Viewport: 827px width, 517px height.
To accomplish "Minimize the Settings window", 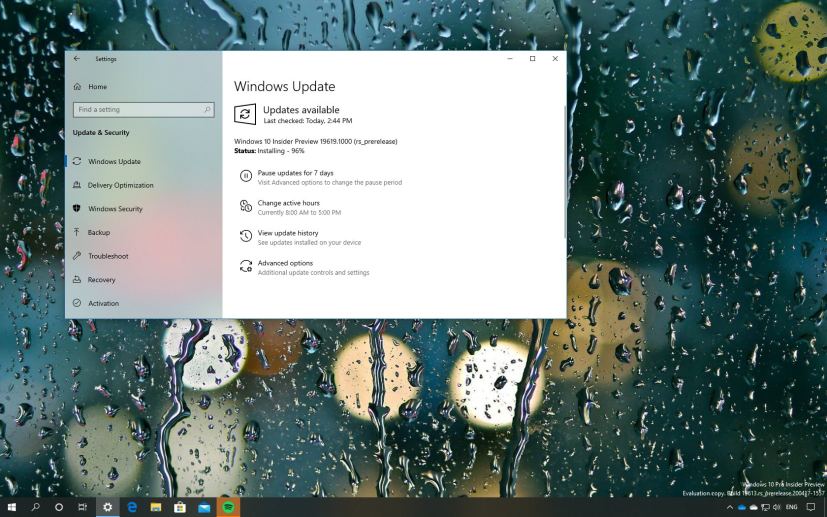I will [510, 59].
